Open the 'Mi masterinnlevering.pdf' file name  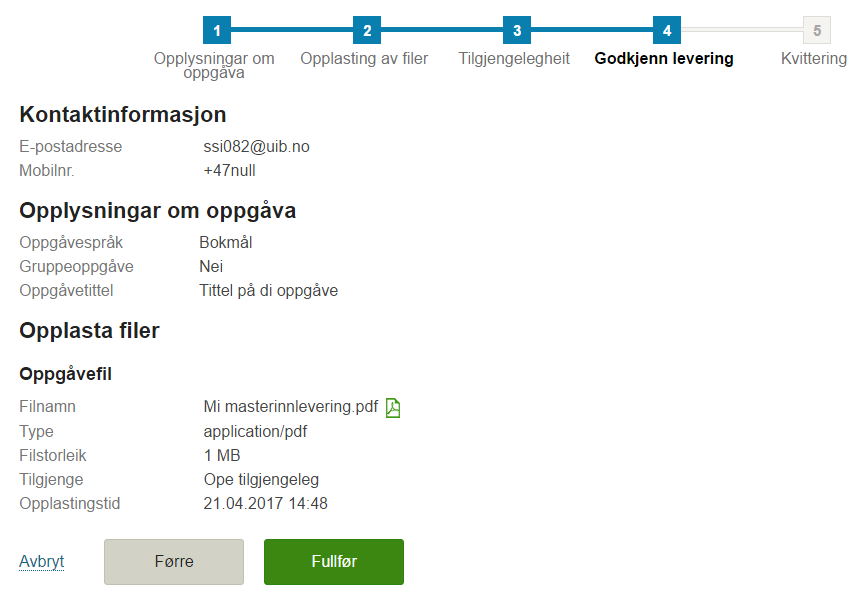(291, 407)
